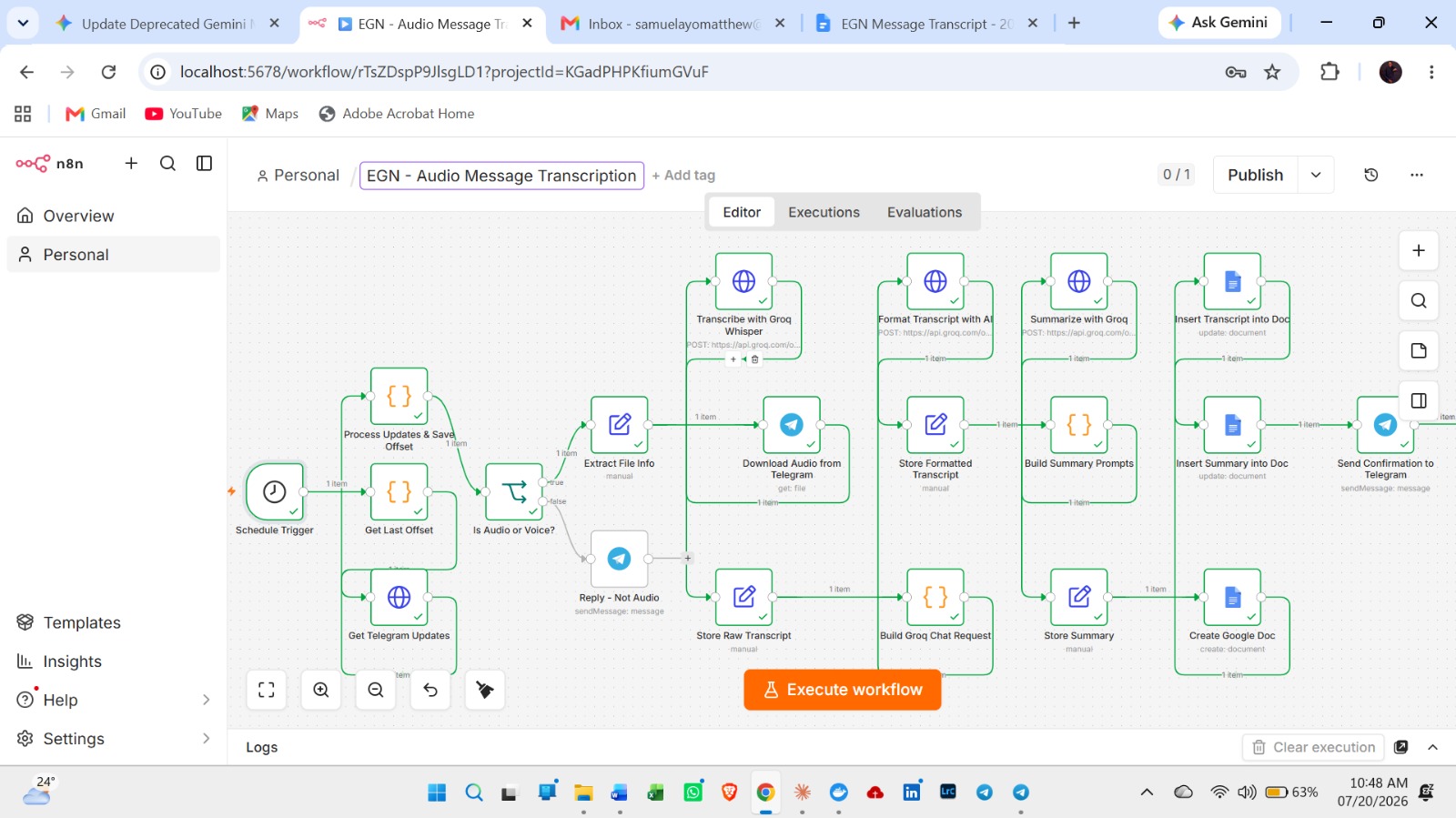Add a sticky note to the canvas
The width and height of the screenshot is (1456, 818).
[1419, 350]
